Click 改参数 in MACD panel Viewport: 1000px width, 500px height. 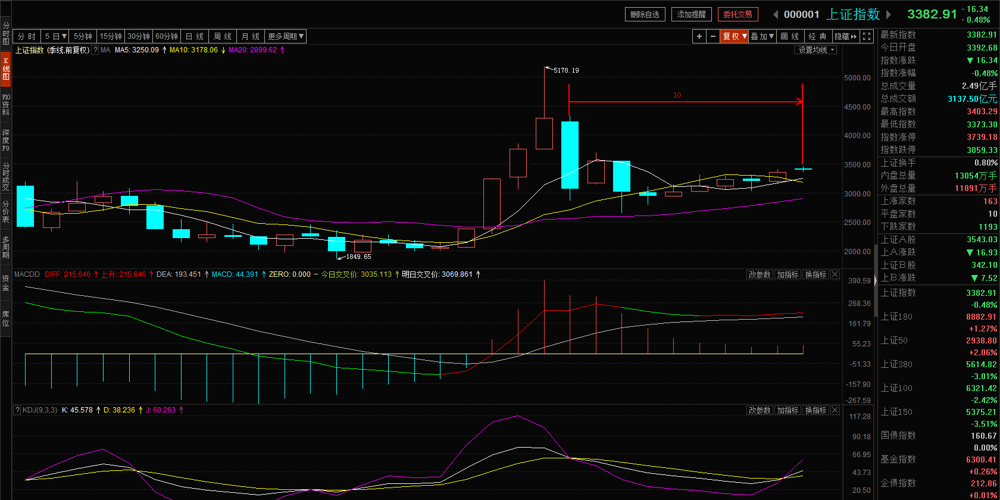pos(759,273)
